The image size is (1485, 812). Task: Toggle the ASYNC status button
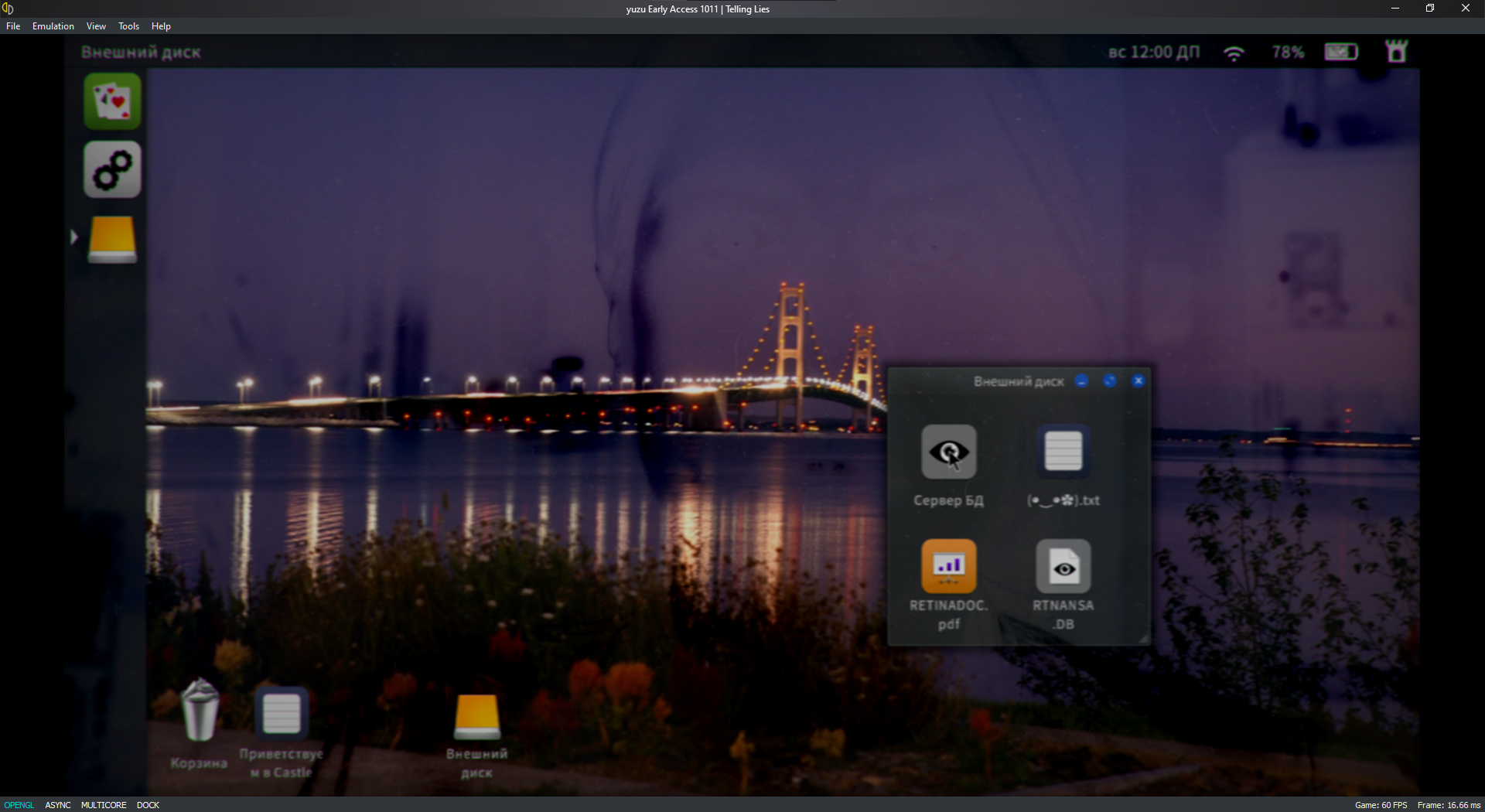click(x=58, y=805)
